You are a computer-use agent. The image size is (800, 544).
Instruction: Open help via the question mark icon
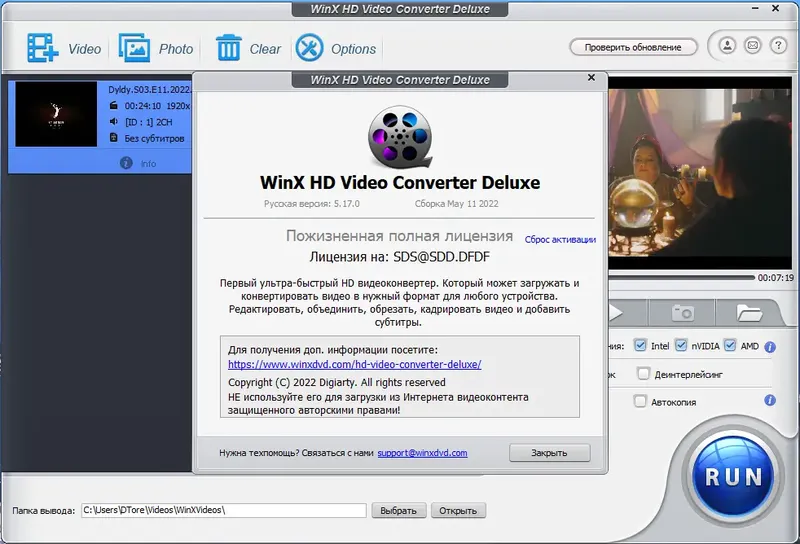tap(778, 46)
